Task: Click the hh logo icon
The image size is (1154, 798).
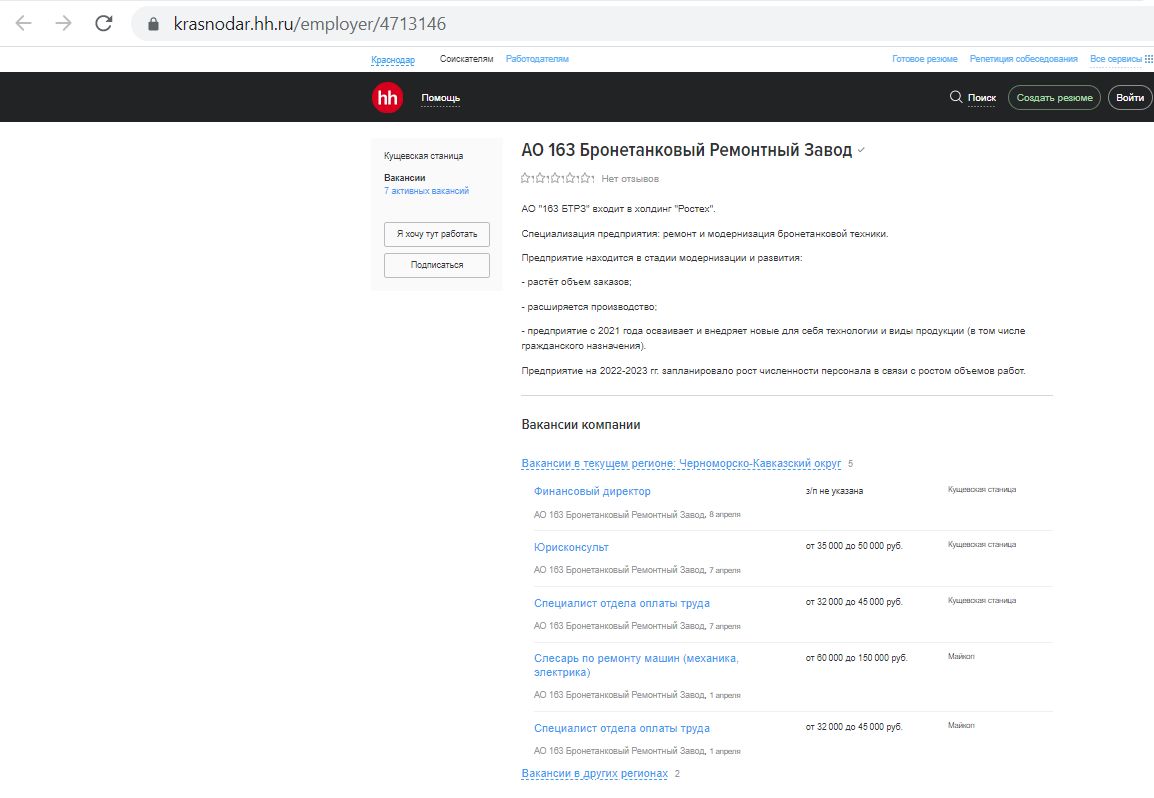Action: [x=387, y=98]
